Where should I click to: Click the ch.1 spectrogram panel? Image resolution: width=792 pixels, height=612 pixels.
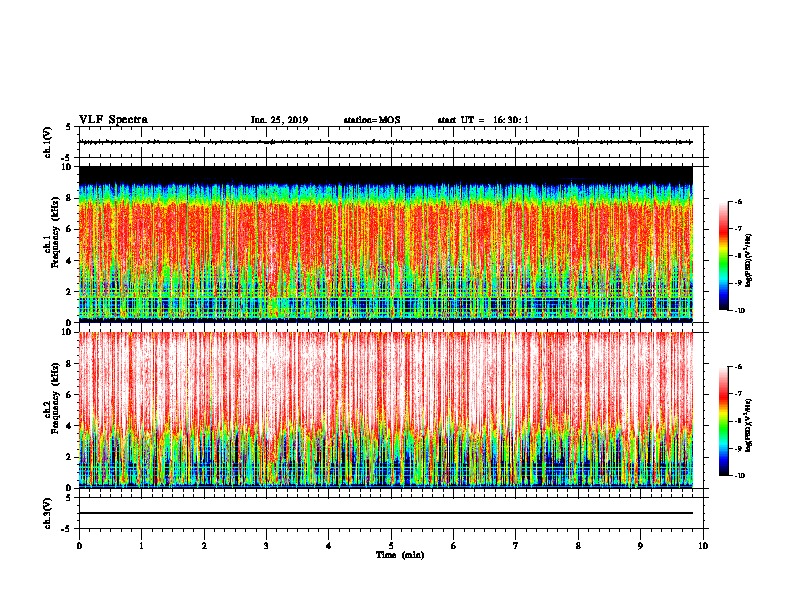point(385,244)
